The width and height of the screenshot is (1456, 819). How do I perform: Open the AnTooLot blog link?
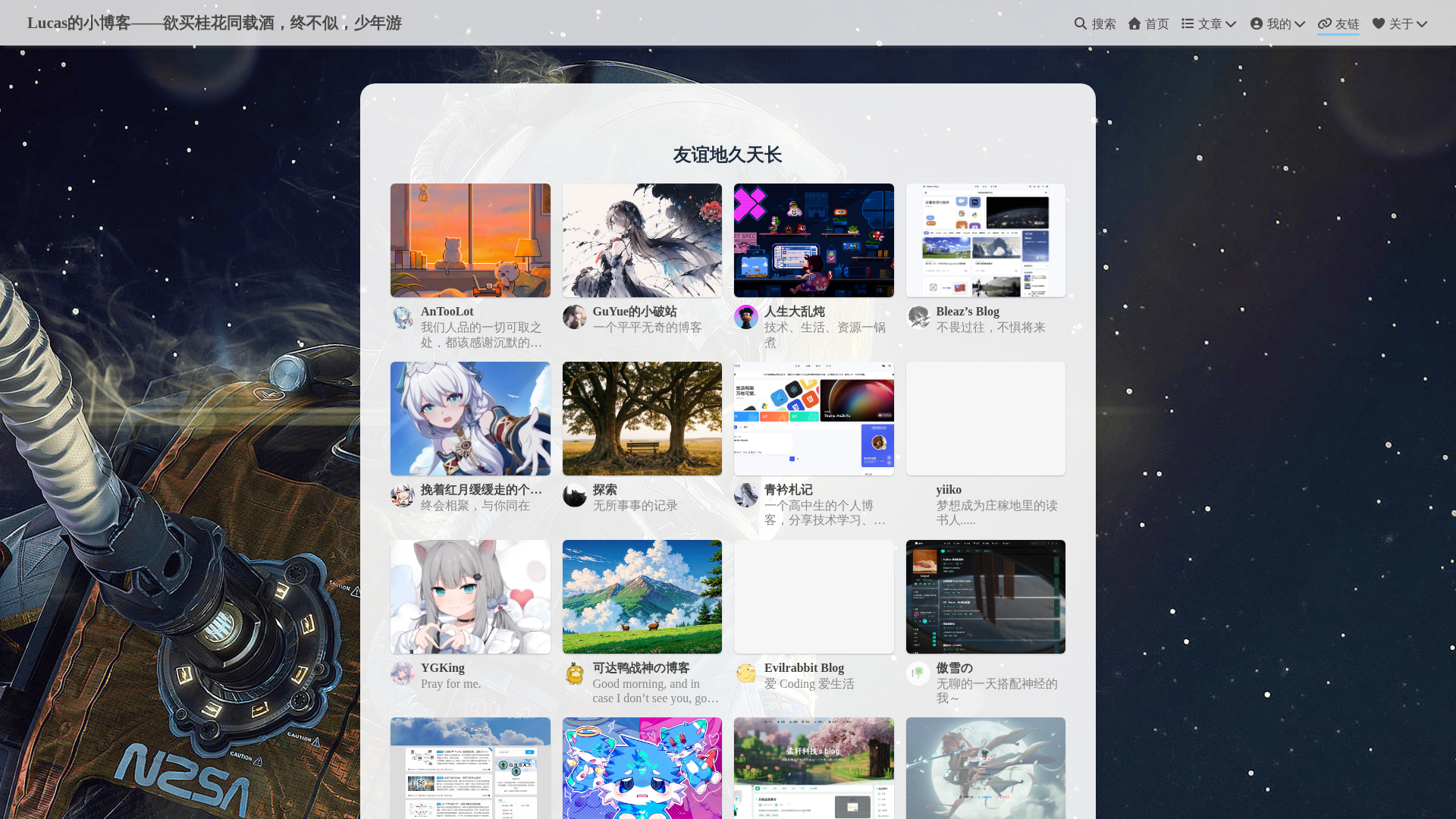(447, 312)
